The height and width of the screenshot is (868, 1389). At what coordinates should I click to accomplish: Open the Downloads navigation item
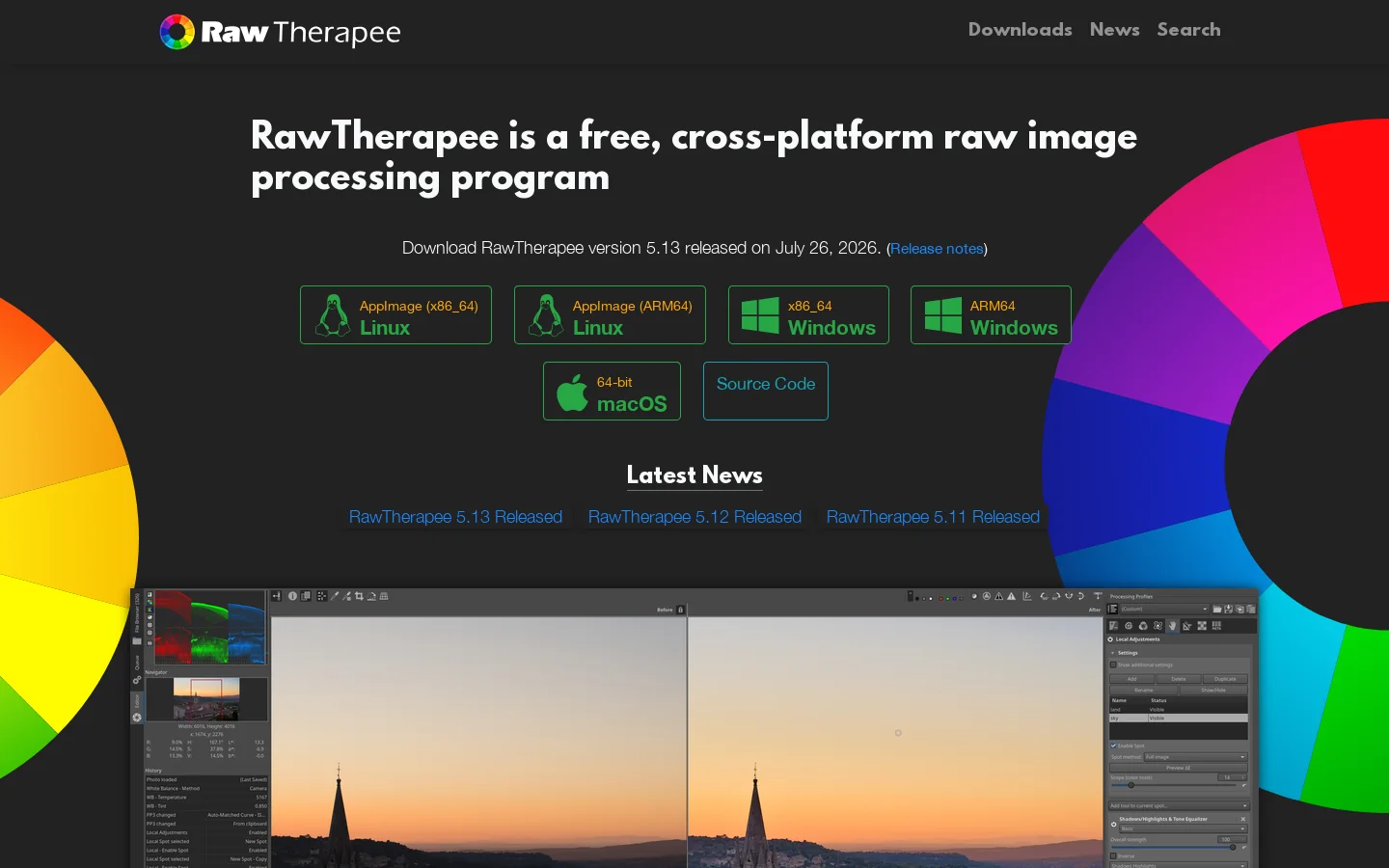click(x=1020, y=30)
